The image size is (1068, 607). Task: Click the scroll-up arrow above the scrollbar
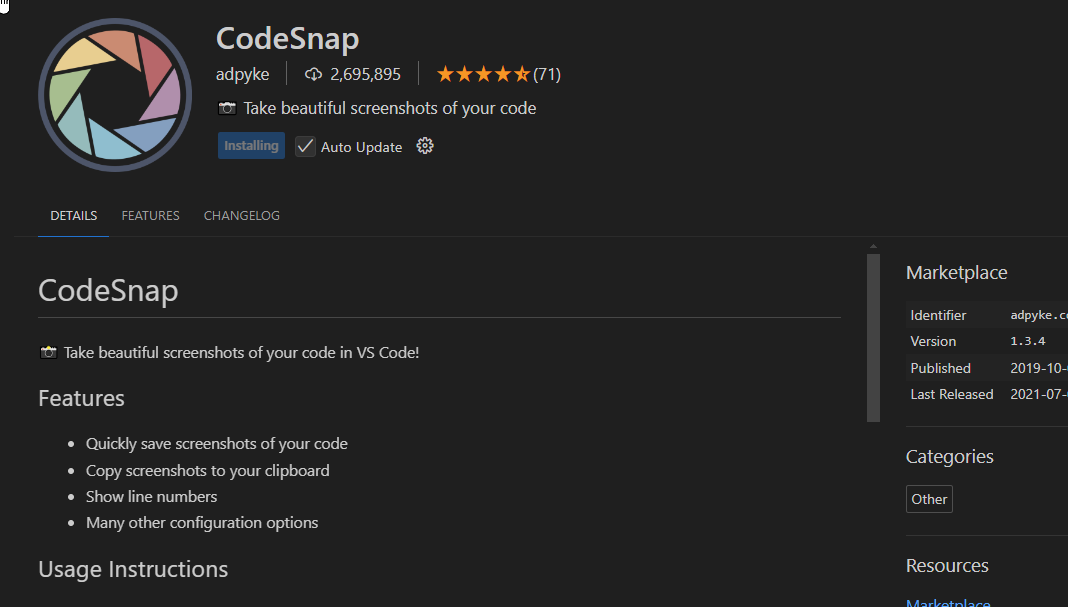pyautogui.click(x=873, y=247)
